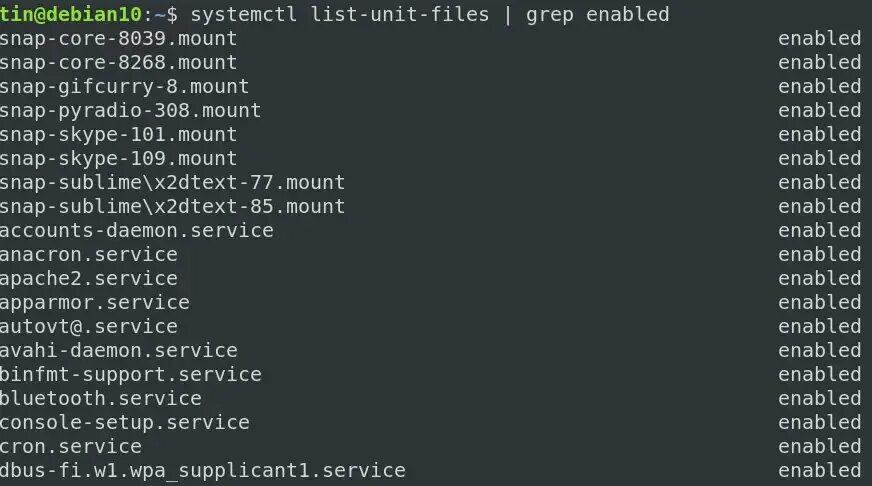Click the snap-skype-101.mount entry

[x=118, y=135]
